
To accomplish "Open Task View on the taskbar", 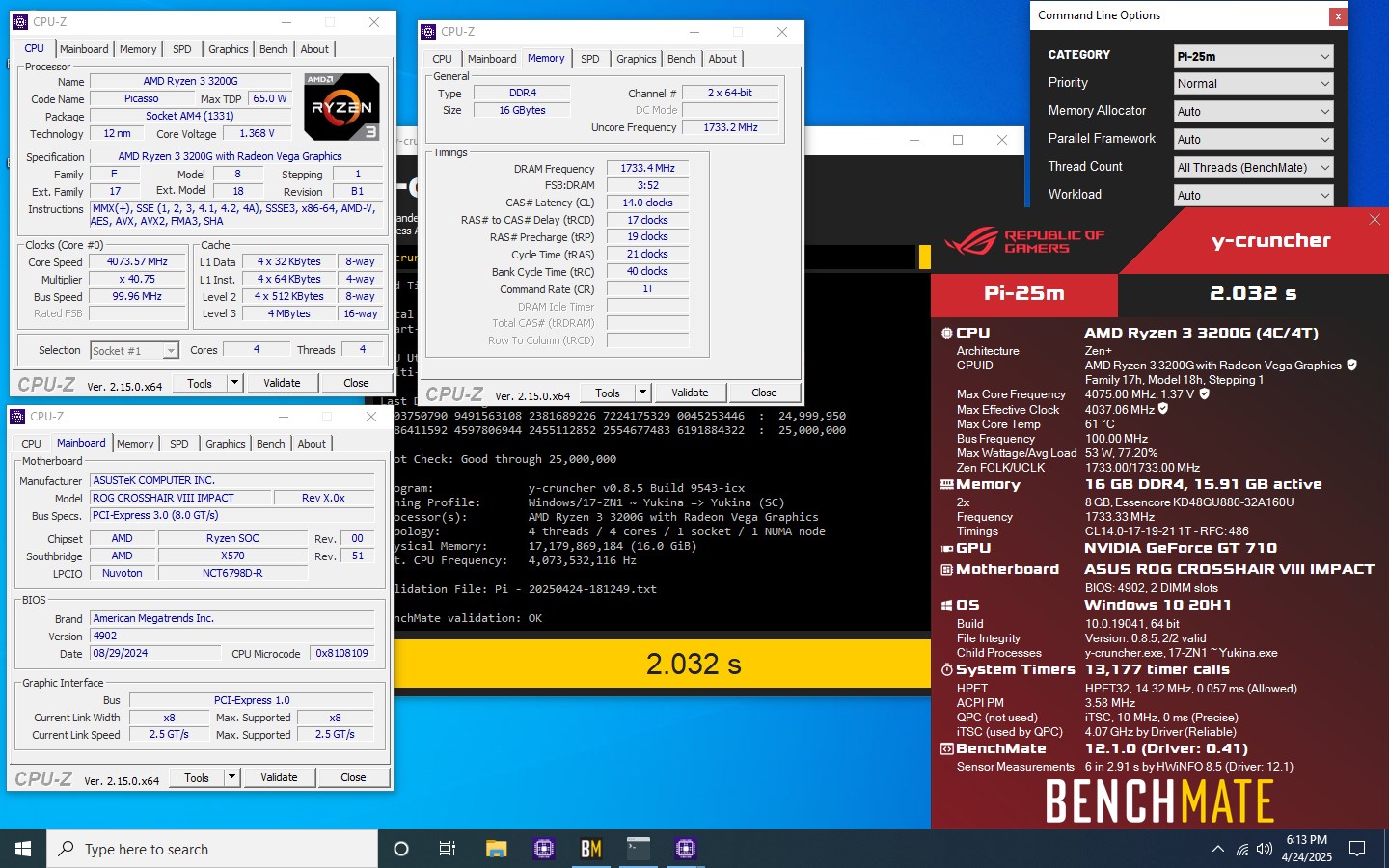I will pos(448,849).
